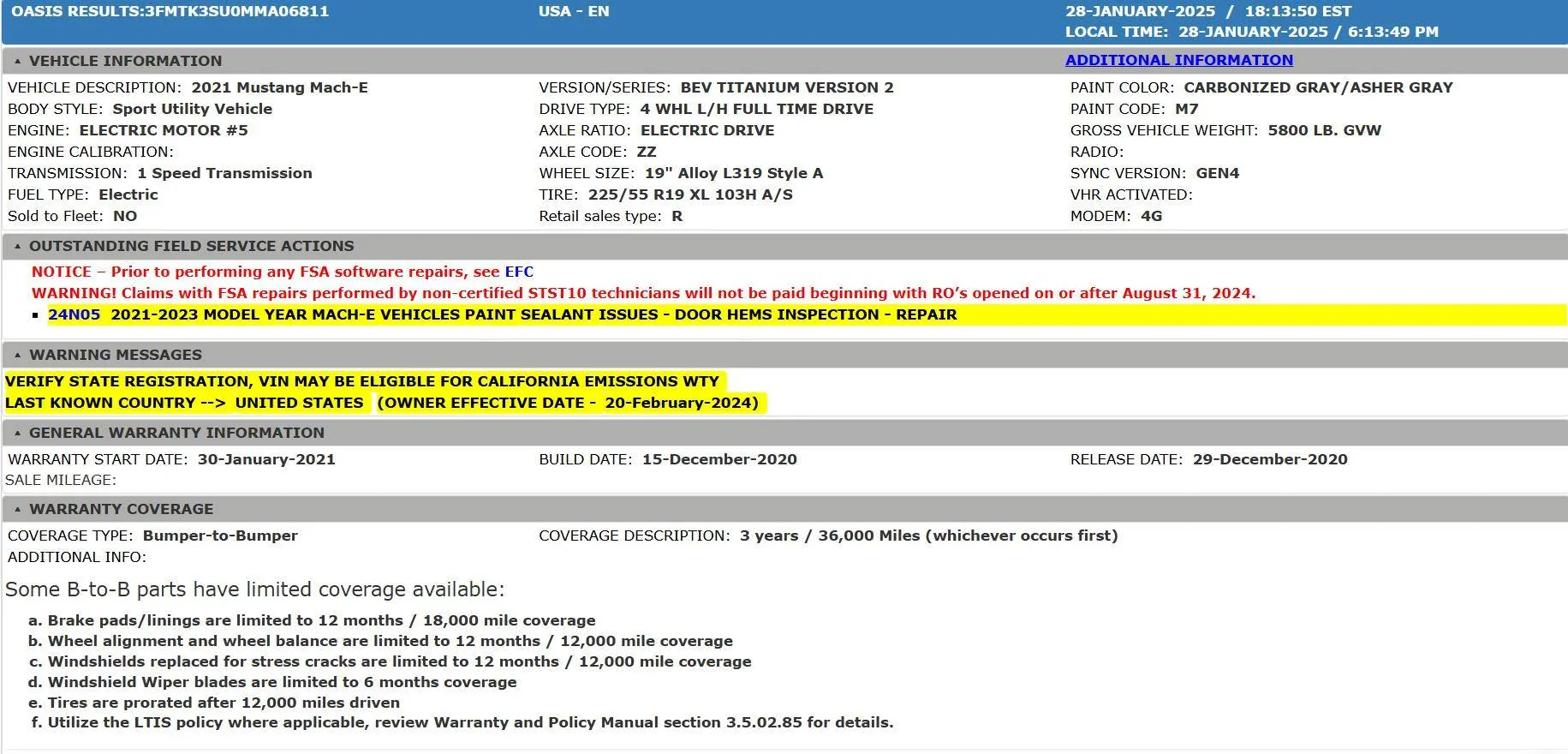1568x754 pixels.
Task: Click the LOCAL TIME 6:13:49 PM text
Action: point(1252,32)
